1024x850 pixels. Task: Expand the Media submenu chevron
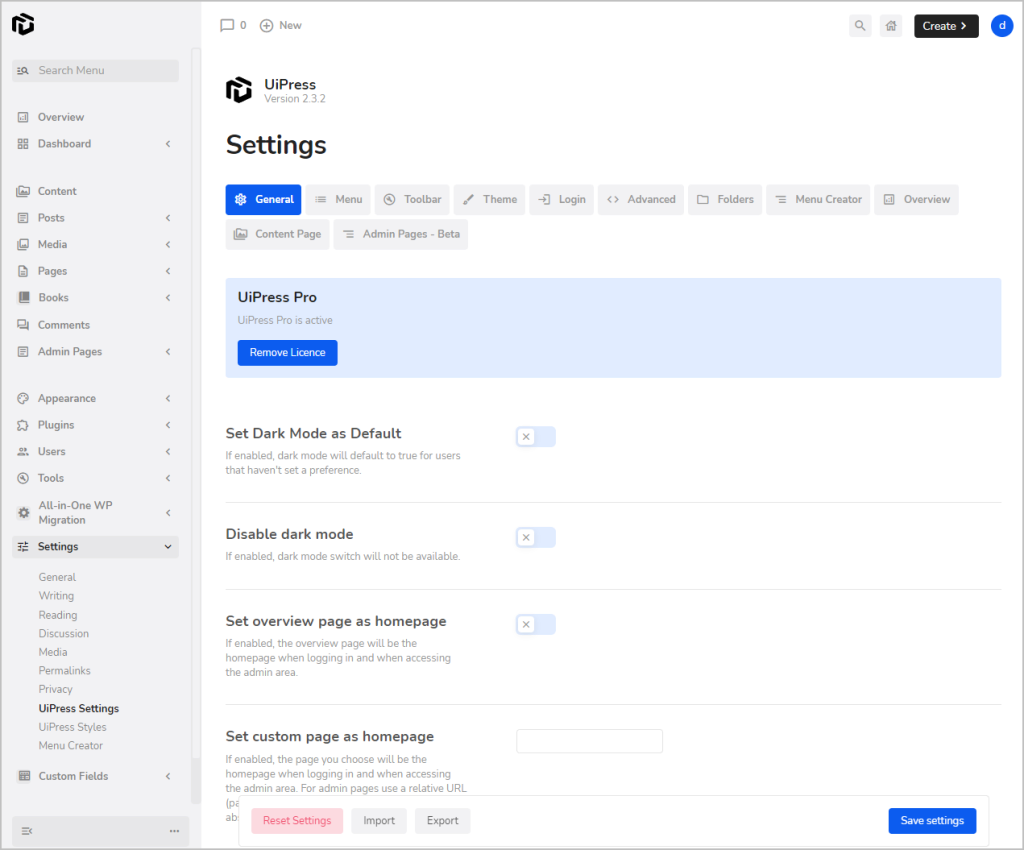tap(168, 244)
